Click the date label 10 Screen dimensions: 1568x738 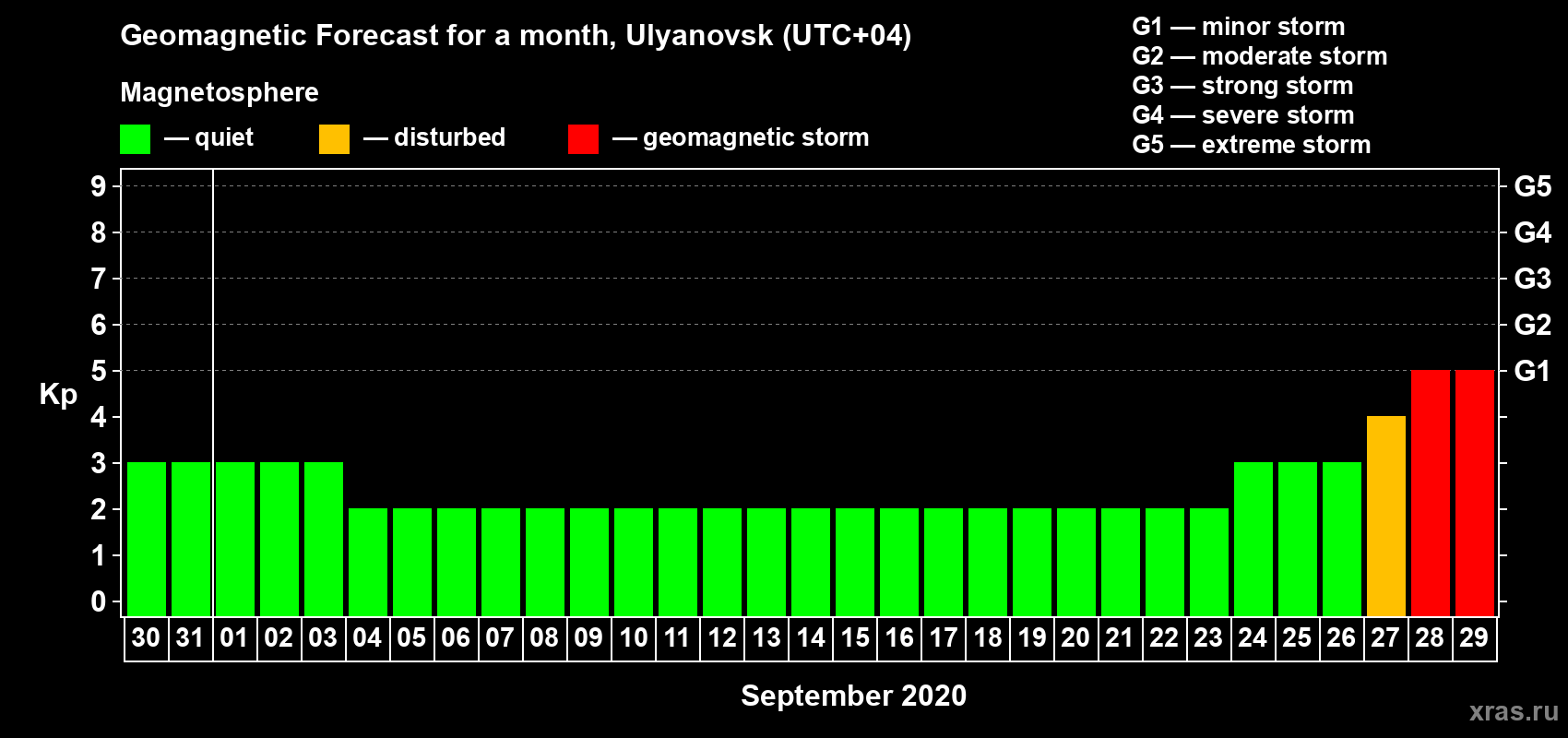[633, 637]
